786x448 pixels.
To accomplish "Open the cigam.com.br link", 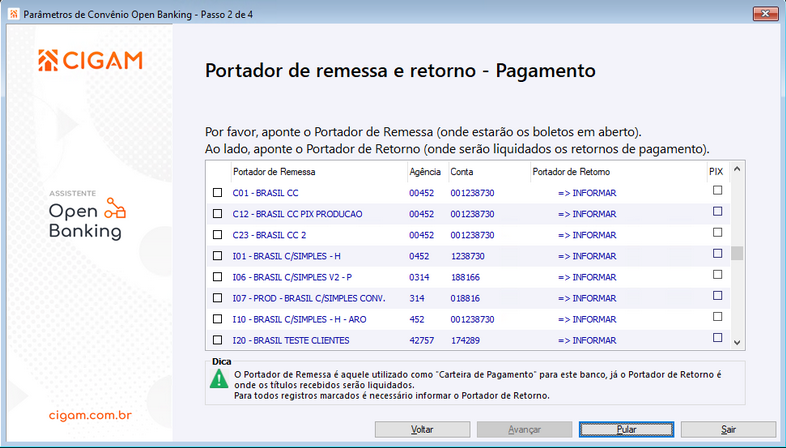I will [x=90, y=415].
